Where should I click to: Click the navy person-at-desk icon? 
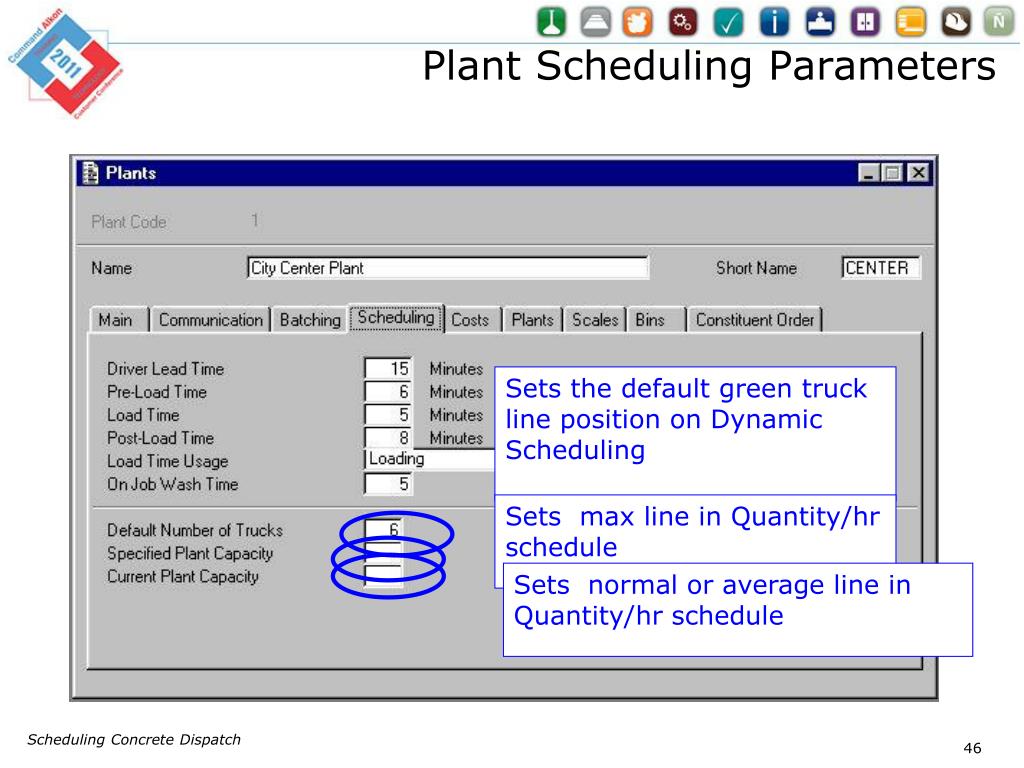tap(820, 22)
